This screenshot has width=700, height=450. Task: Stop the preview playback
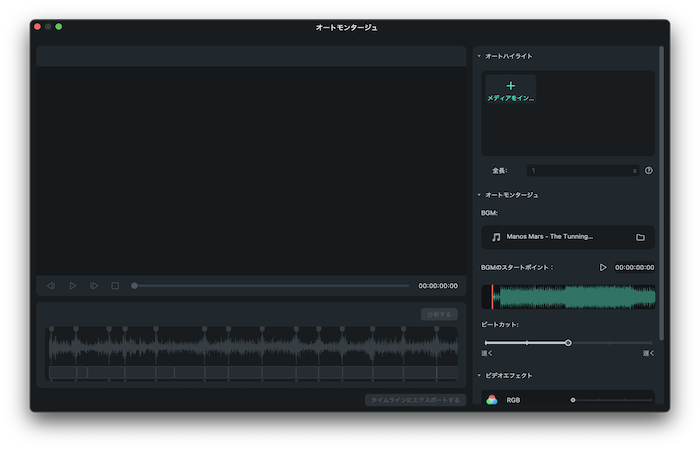[x=115, y=286]
